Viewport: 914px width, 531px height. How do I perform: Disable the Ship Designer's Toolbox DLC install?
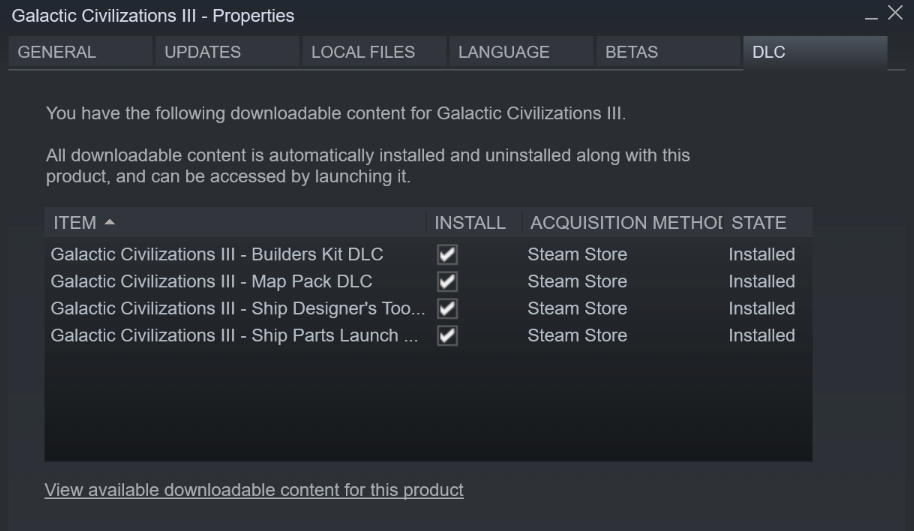(447, 309)
